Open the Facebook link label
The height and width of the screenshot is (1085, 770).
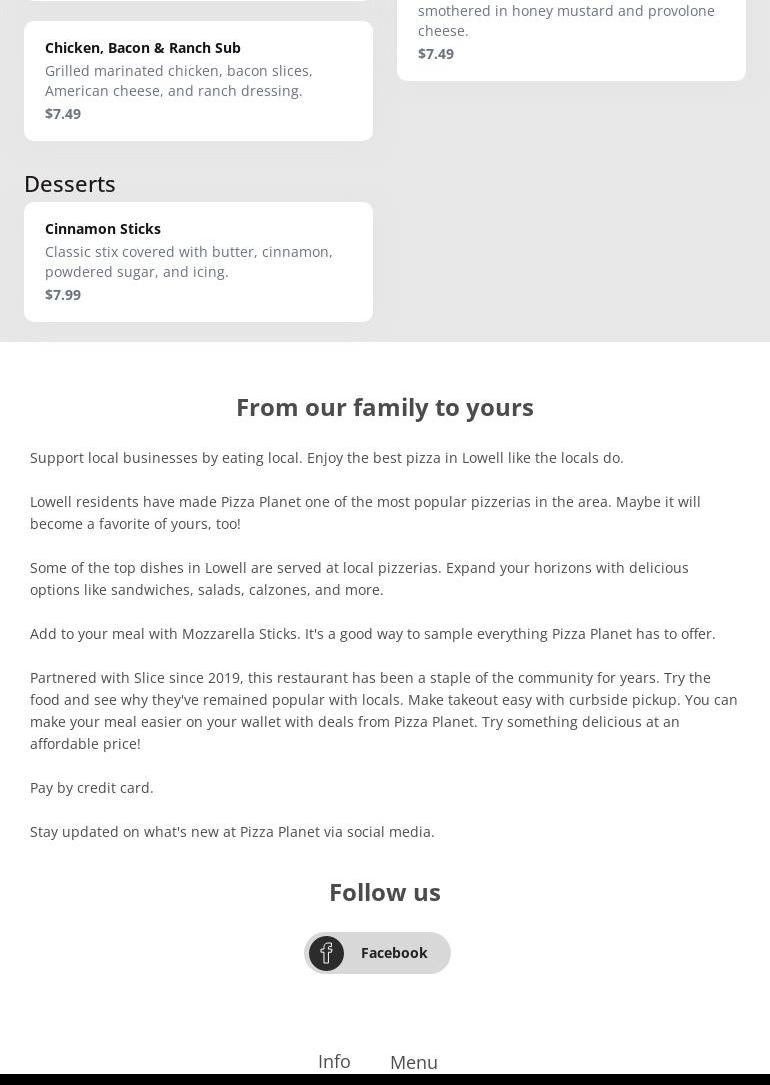(x=394, y=953)
